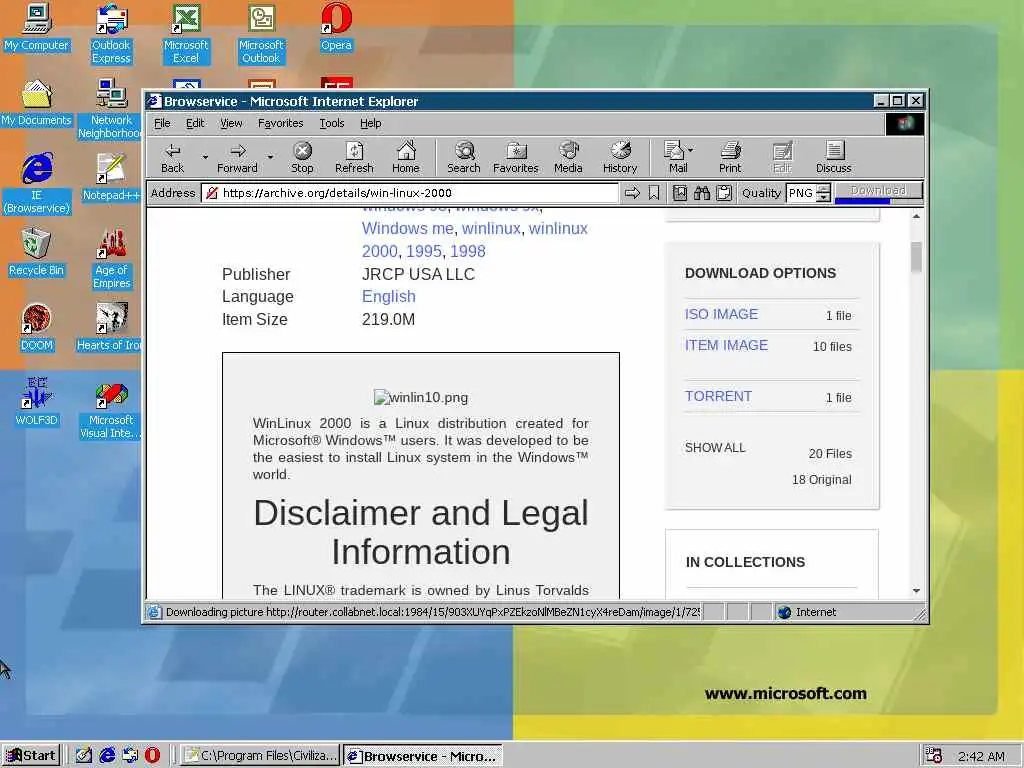1024x768 pixels.
Task: Click the Forward toolbar button
Action: [237, 157]
